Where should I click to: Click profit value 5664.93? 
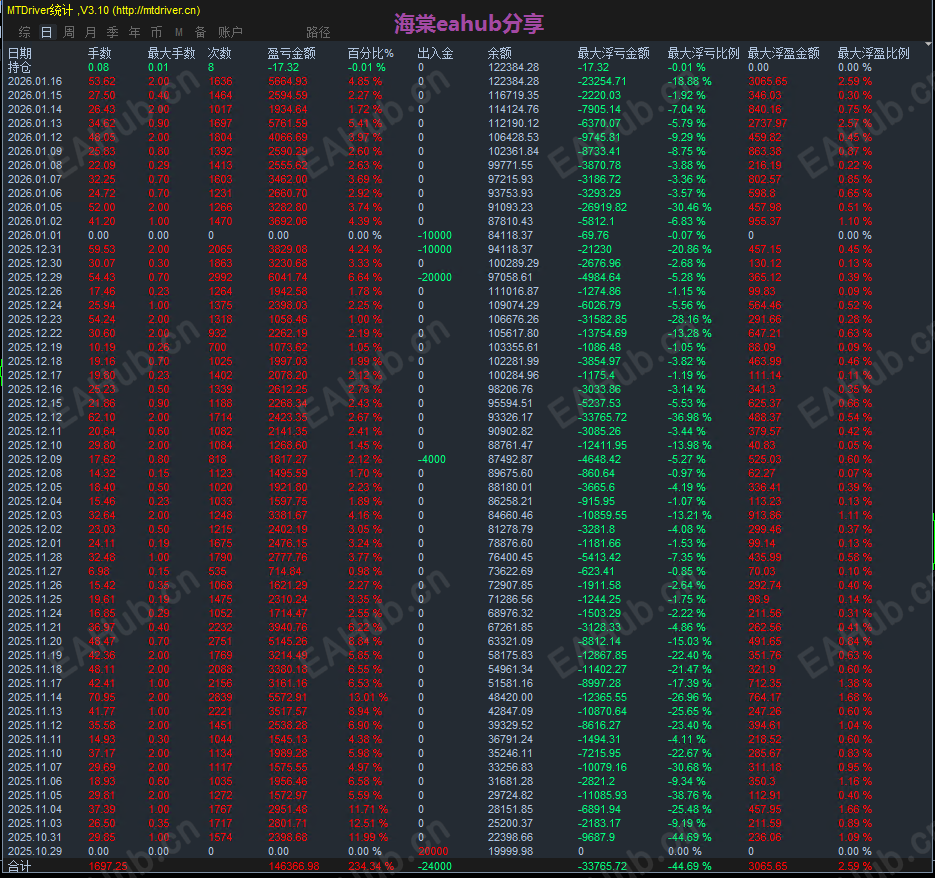[288, 81]
